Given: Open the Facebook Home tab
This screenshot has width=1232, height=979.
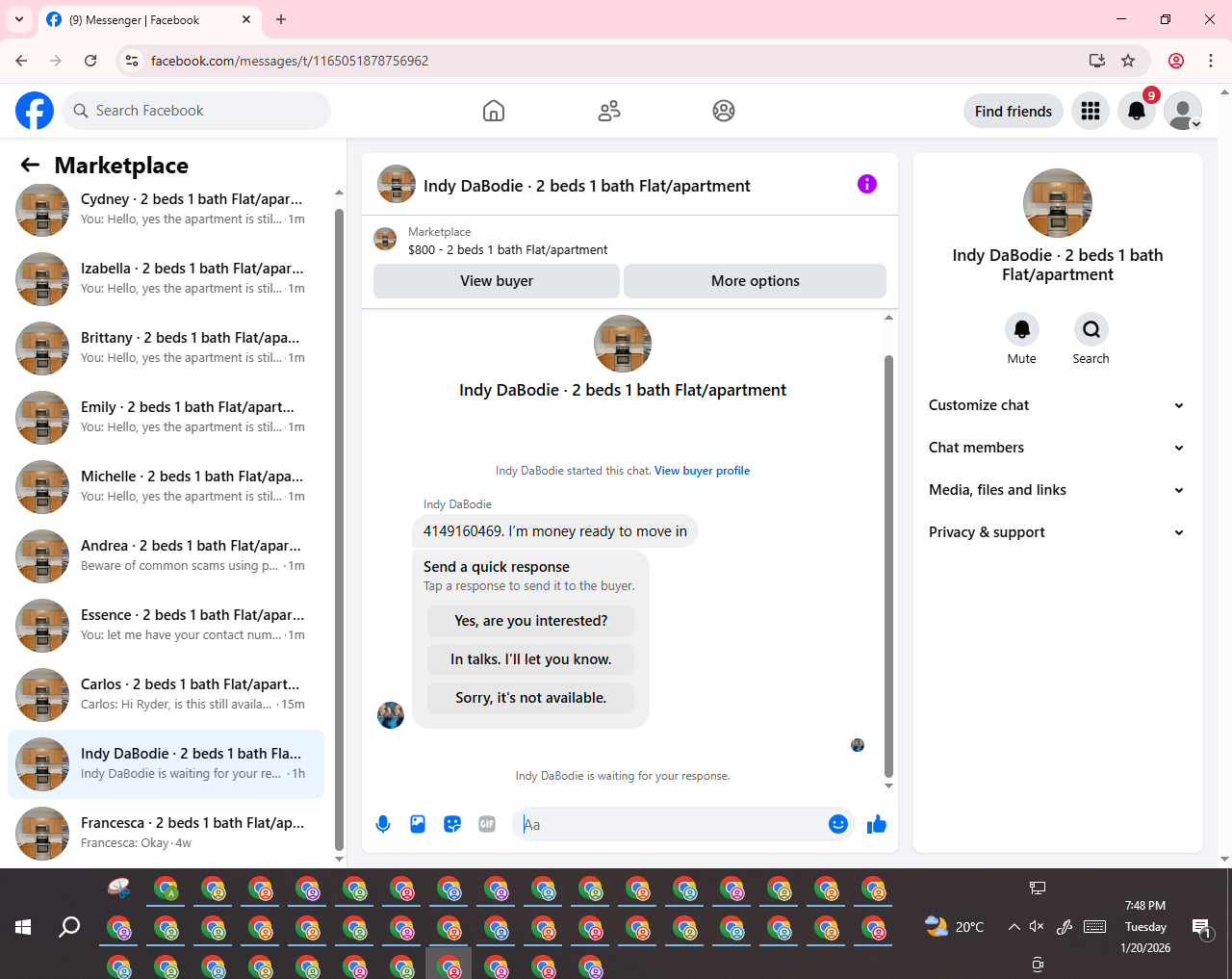Looking at the screenshot, I should click(x=494, y=111).
